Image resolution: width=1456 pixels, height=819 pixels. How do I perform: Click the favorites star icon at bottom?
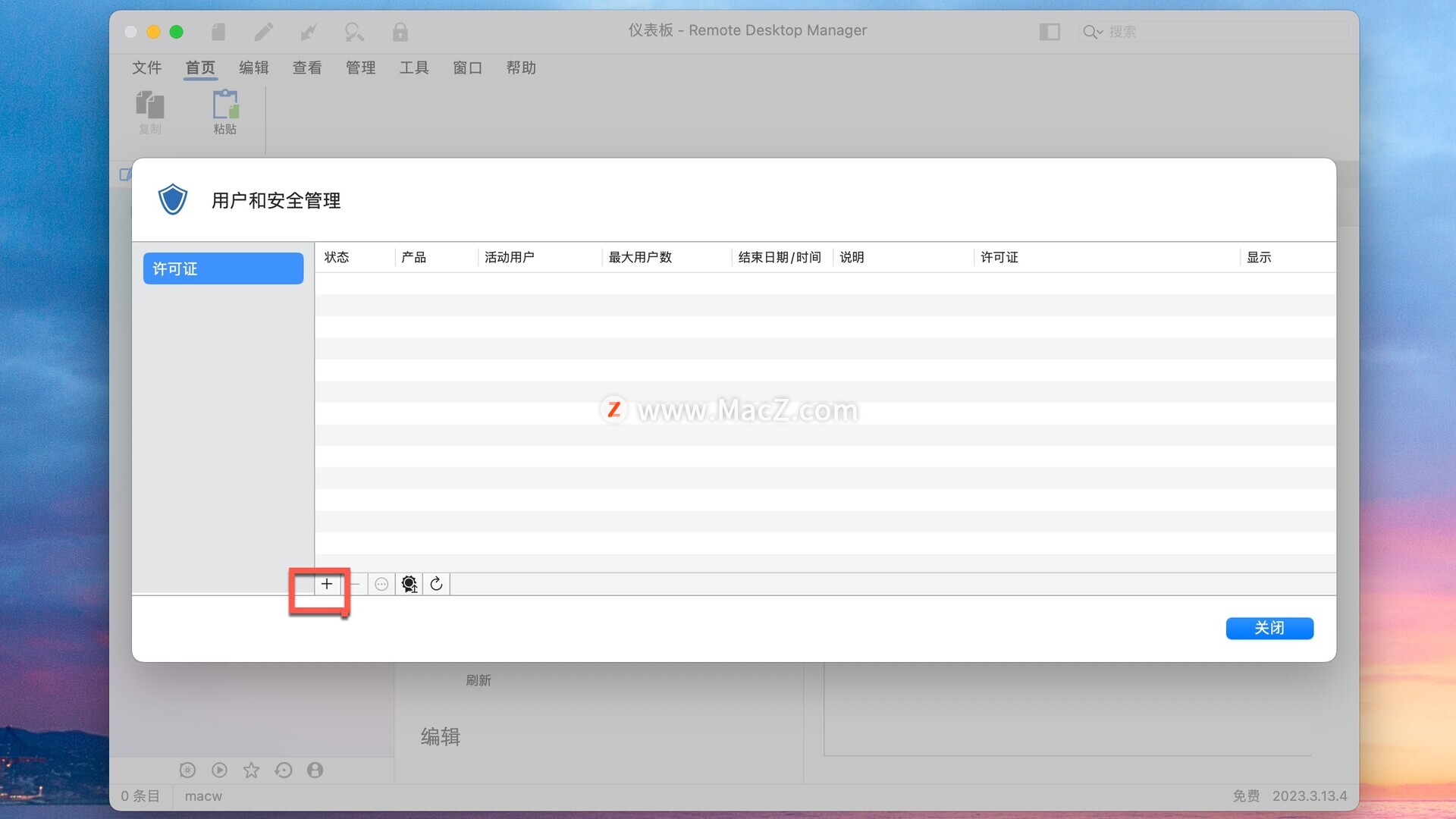[251, 770]
